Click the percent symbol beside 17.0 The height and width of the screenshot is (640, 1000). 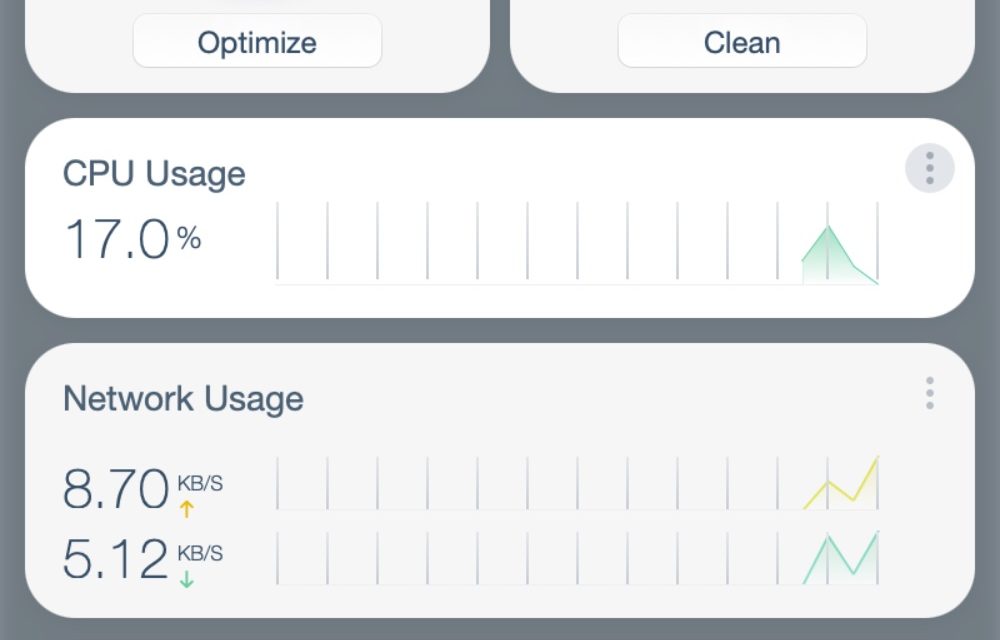click(x=189, y=238)
